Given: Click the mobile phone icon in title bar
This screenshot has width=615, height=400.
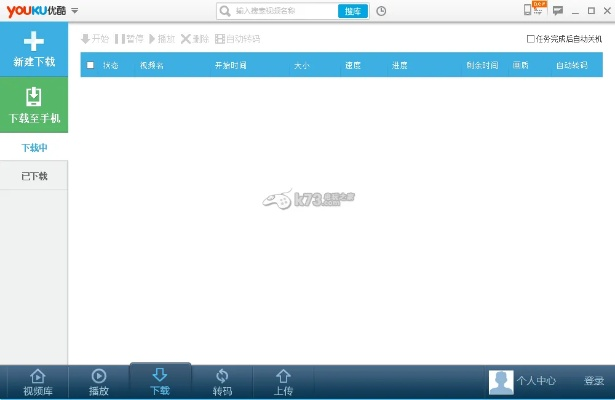Looking at the screenshot, I should (529, 10).
